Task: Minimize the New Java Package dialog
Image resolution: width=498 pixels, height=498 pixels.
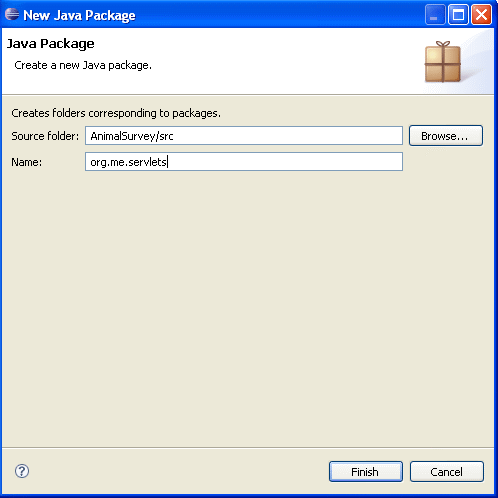Action: 435,15
